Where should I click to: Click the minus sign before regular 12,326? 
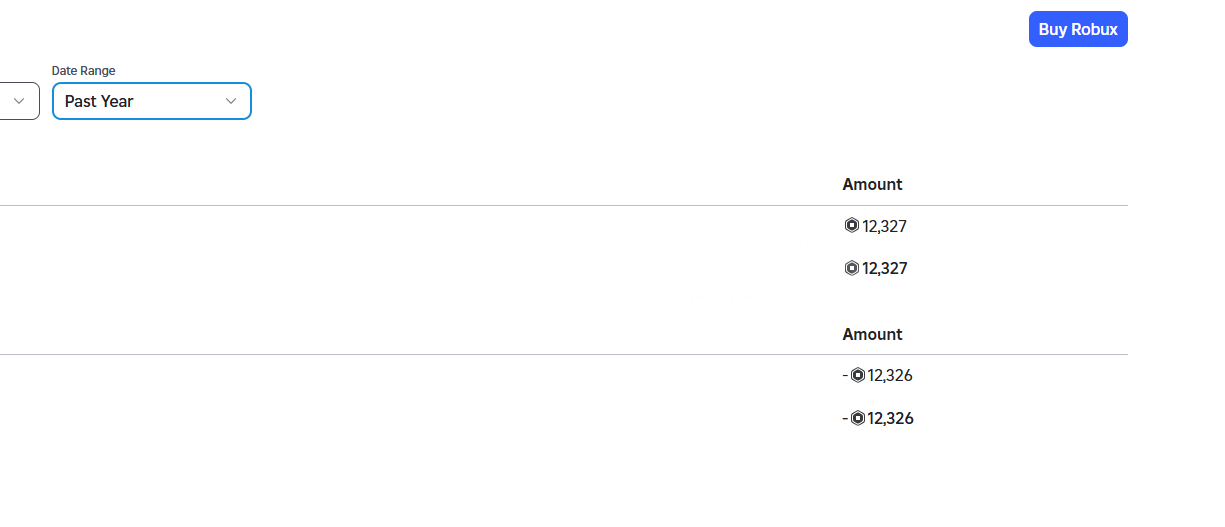pyautogui.click(x=846, y=376)
